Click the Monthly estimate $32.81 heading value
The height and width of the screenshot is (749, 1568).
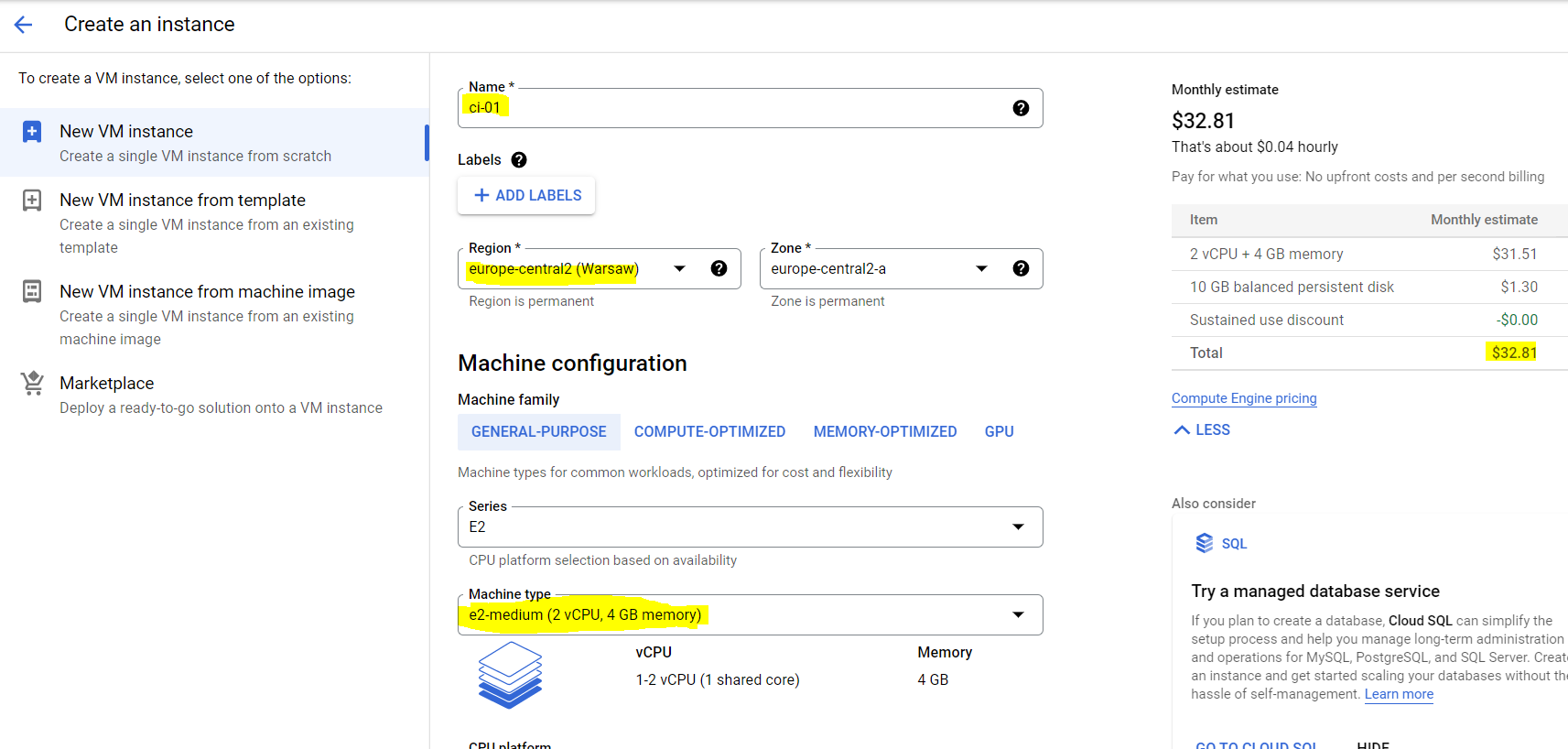click(1203, 121)
